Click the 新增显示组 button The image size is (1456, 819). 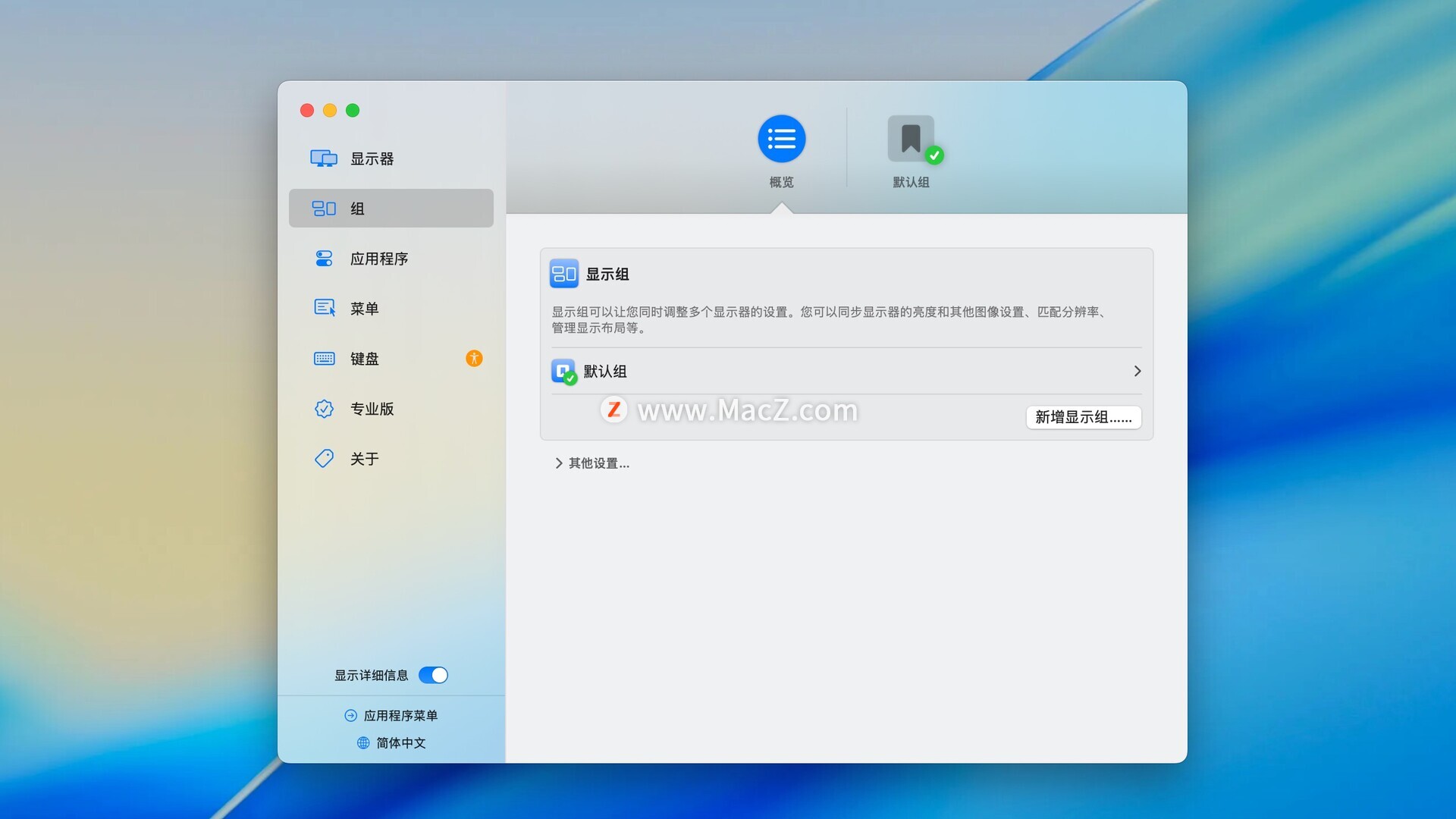coord(1083,417)
